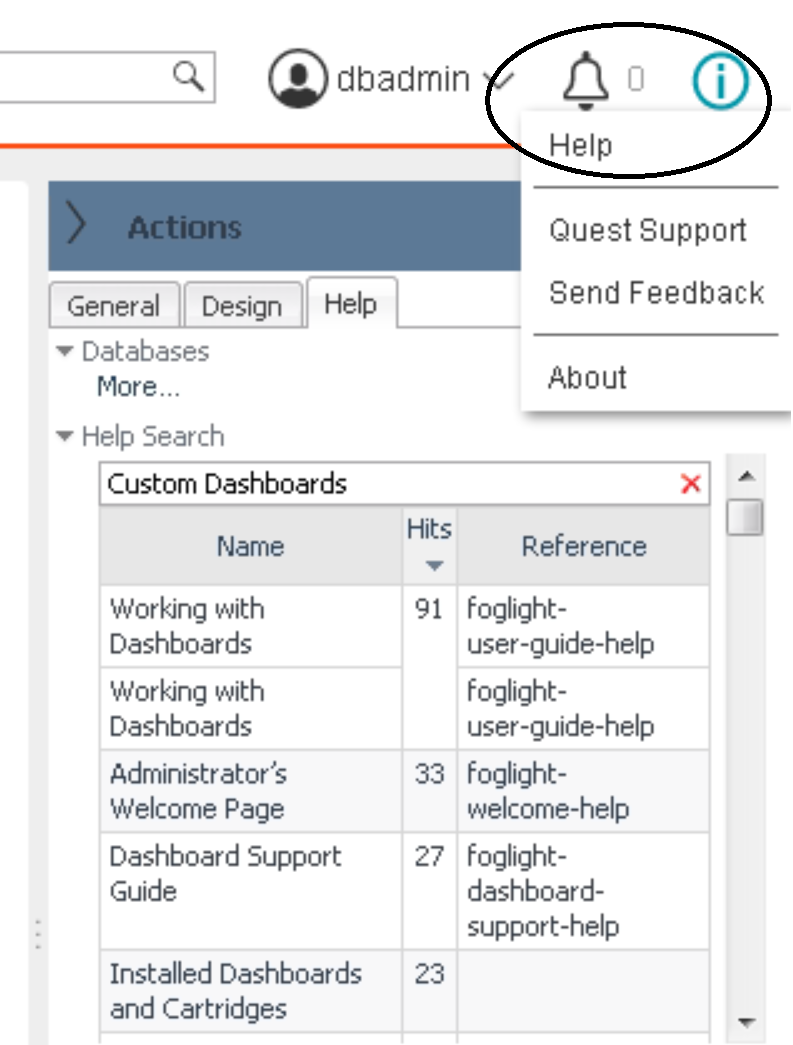Viewport: 793px width, 1045px height.
Task: Click the dbadmin user avatar icon
Action: 297,78
